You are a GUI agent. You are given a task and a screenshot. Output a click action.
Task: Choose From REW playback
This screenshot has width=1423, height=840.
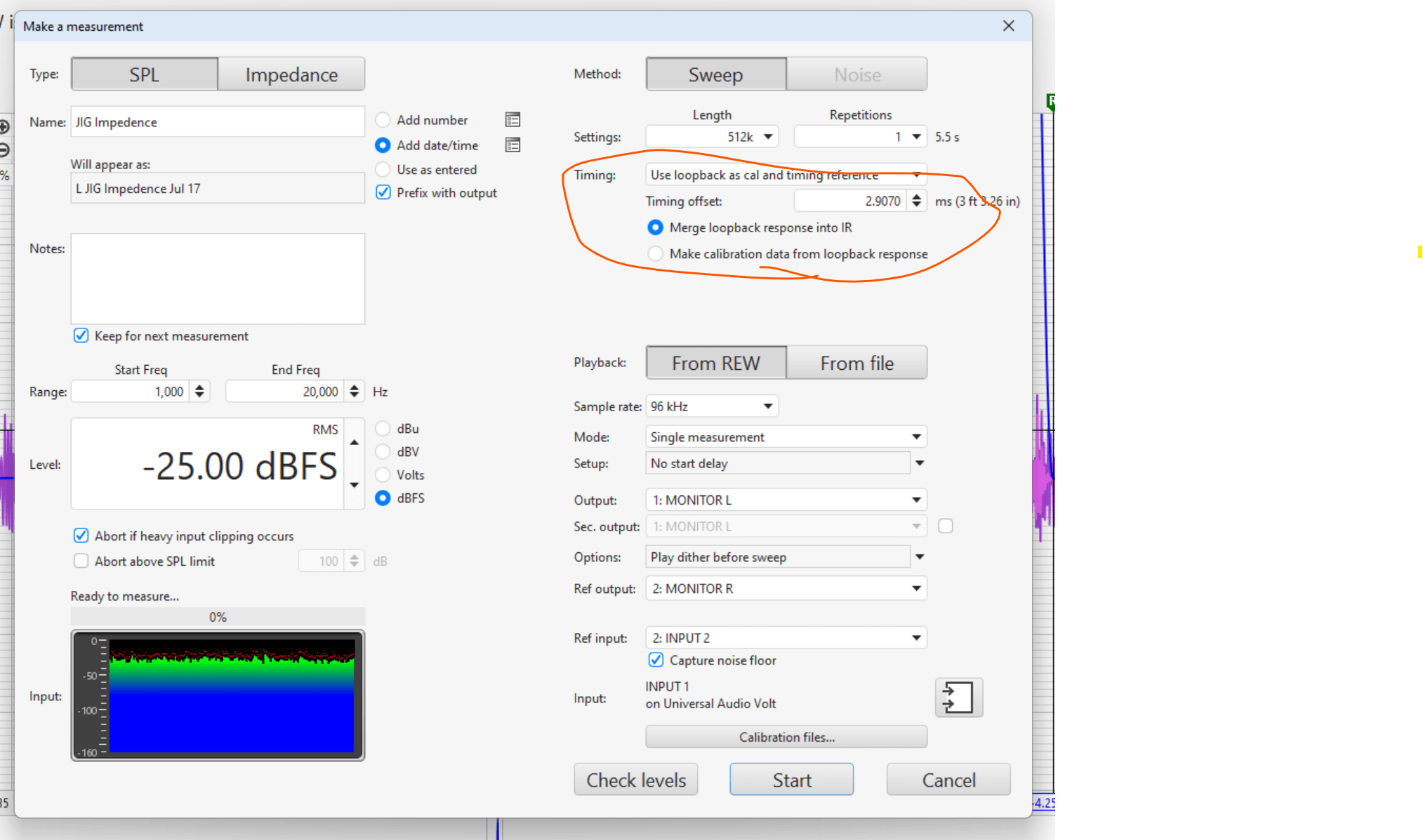716,363
